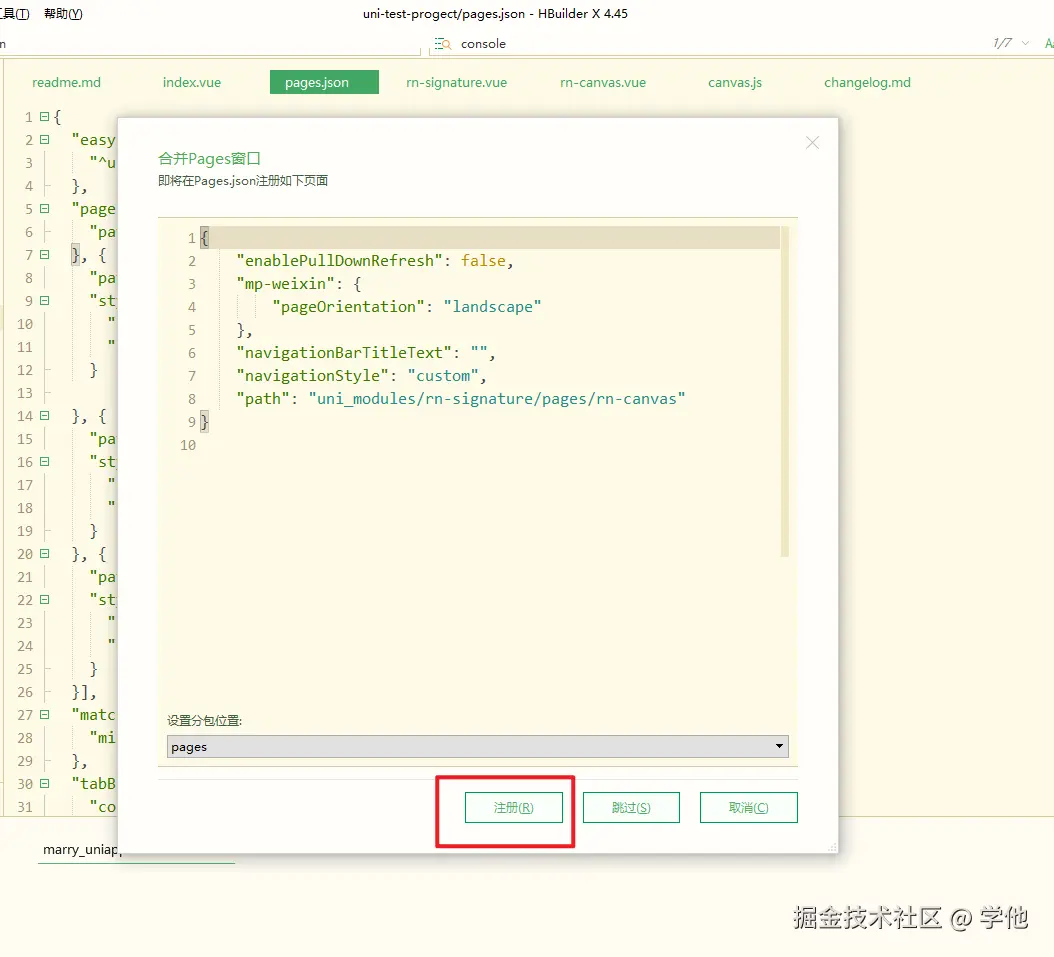The image size is (1054, 957).
Task: Open the rn-canvas.vue tab
Action: coord(603,83)
